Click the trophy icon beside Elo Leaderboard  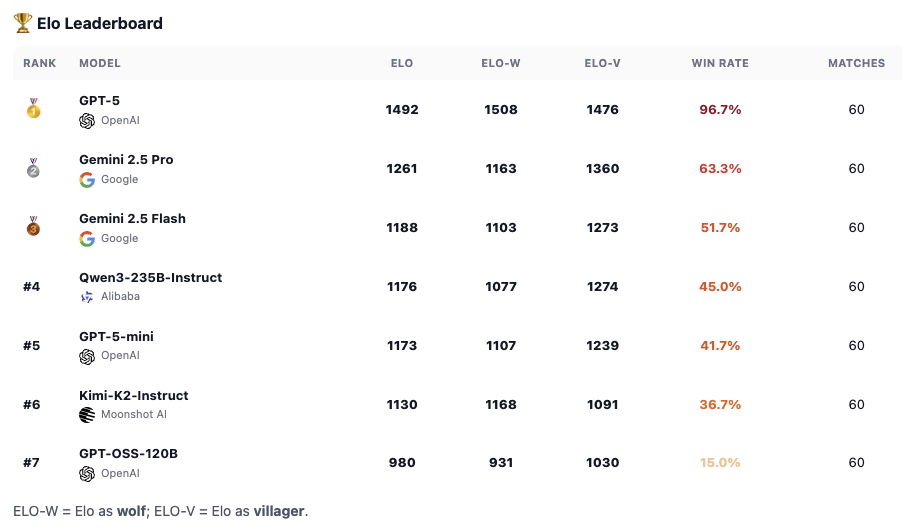(22, 23)
